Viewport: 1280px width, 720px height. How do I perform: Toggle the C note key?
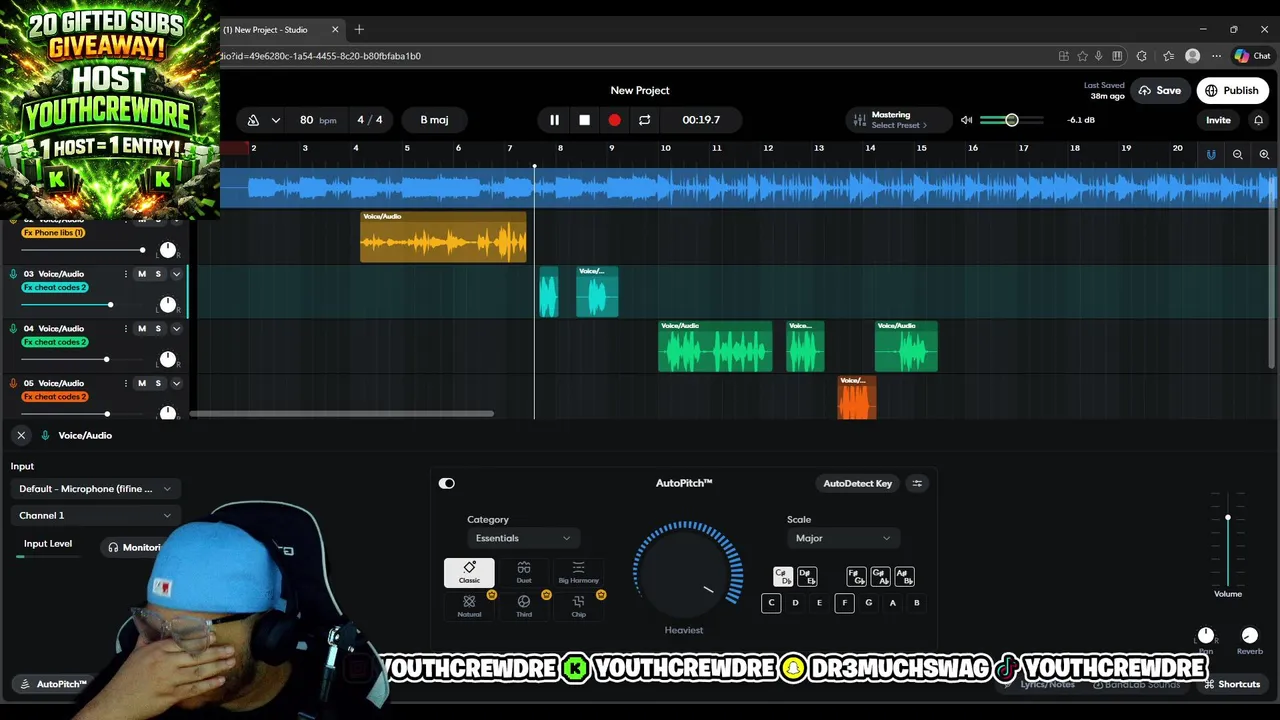[771, 603]
